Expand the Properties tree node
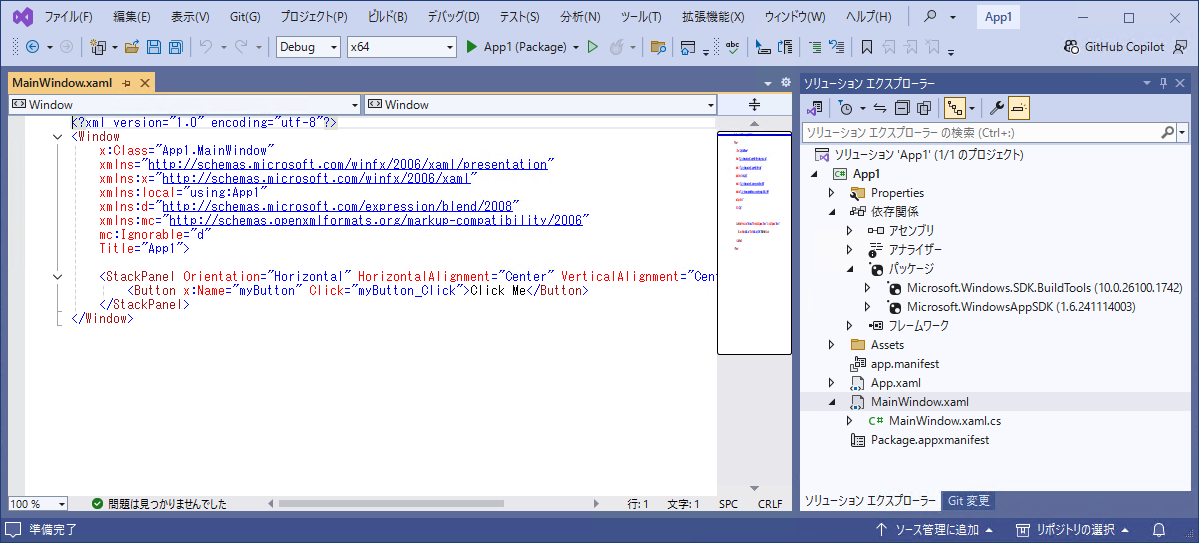 click(x=831, y=193)
